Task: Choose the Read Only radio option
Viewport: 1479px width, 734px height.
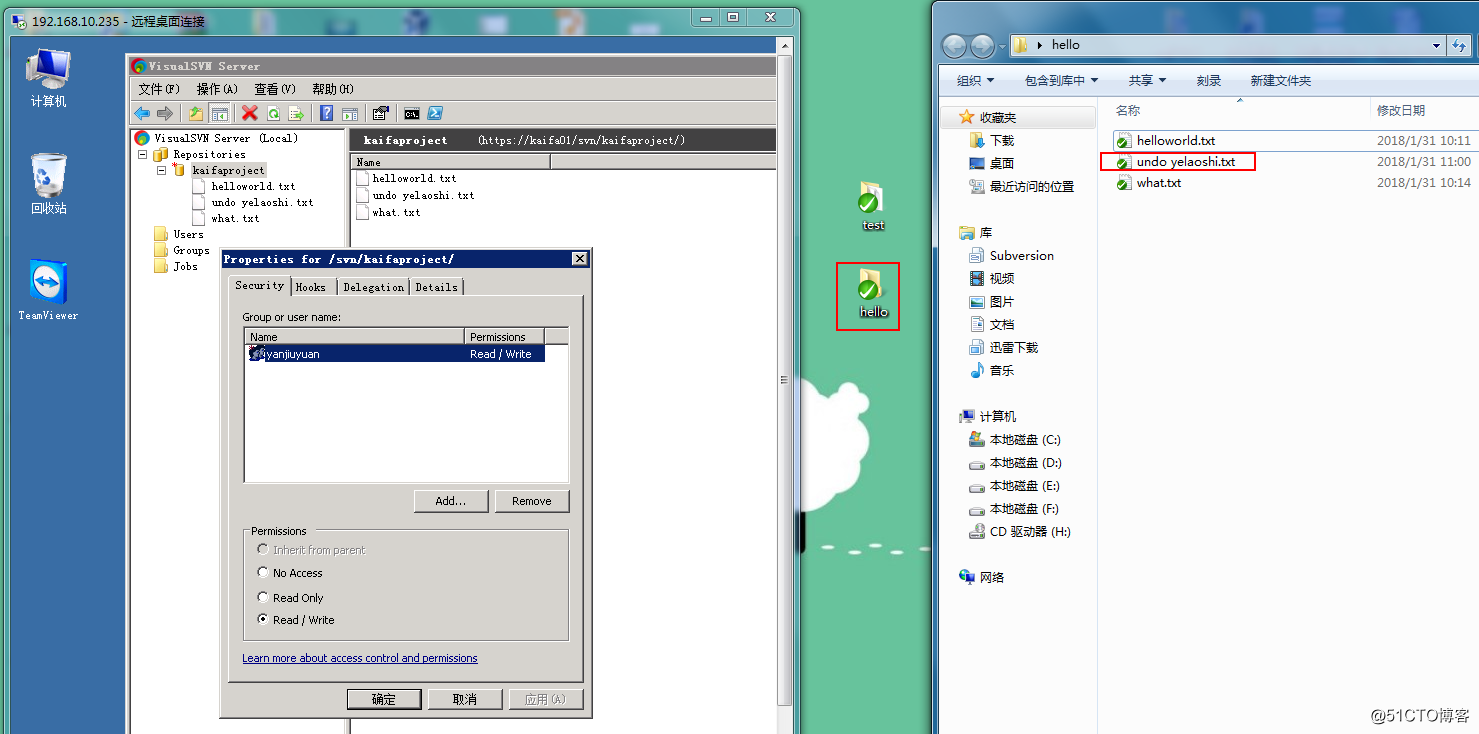Action: pos(263,597)
